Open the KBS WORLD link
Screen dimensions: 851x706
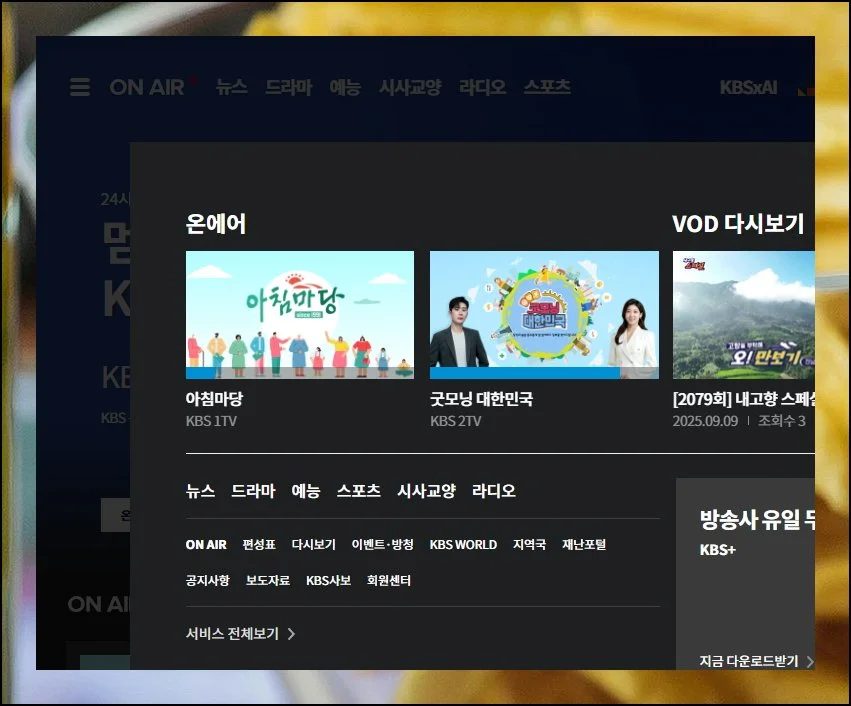coord(463,545)
